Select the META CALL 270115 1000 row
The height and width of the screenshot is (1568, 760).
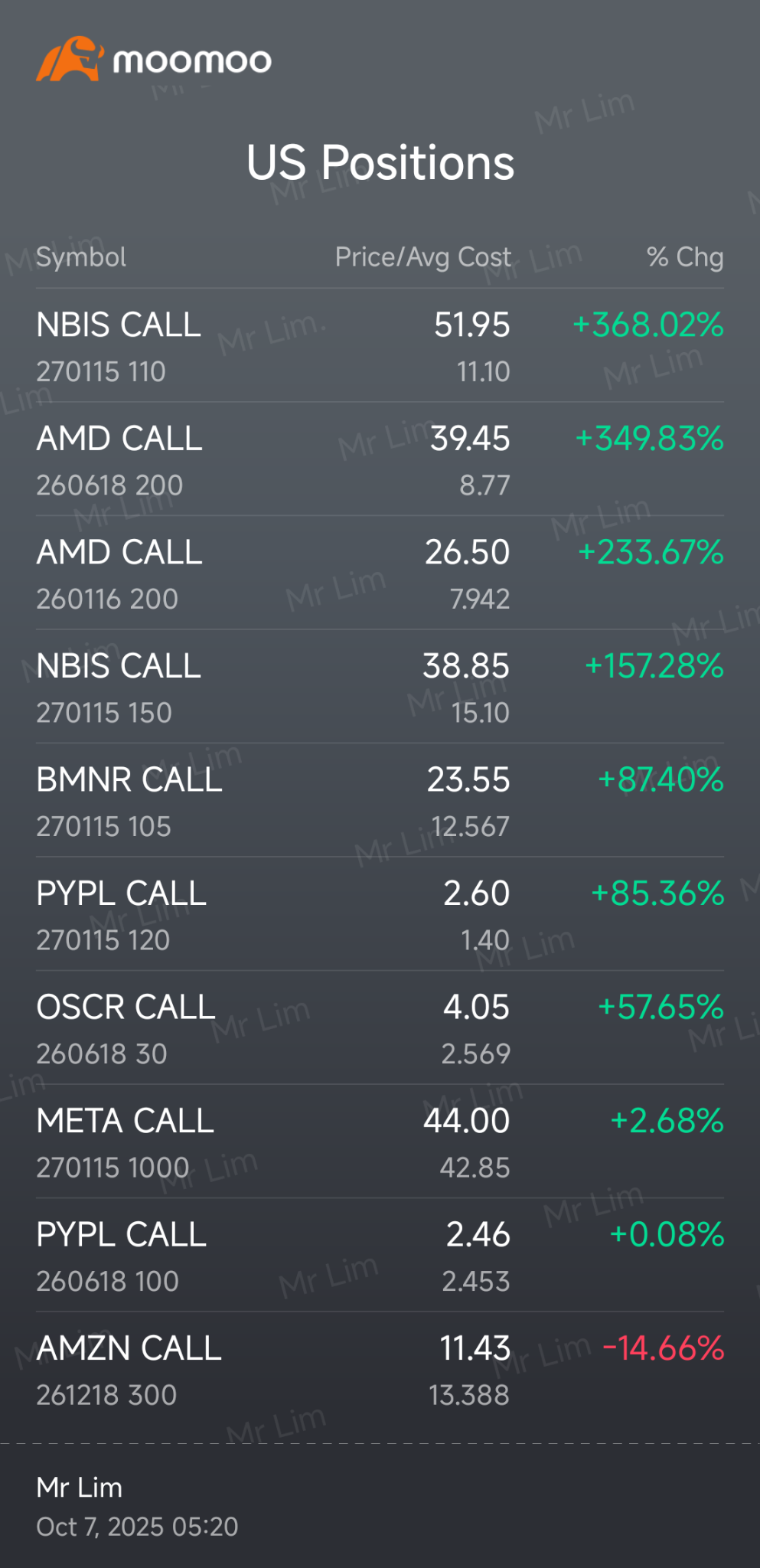point(125,1142)
